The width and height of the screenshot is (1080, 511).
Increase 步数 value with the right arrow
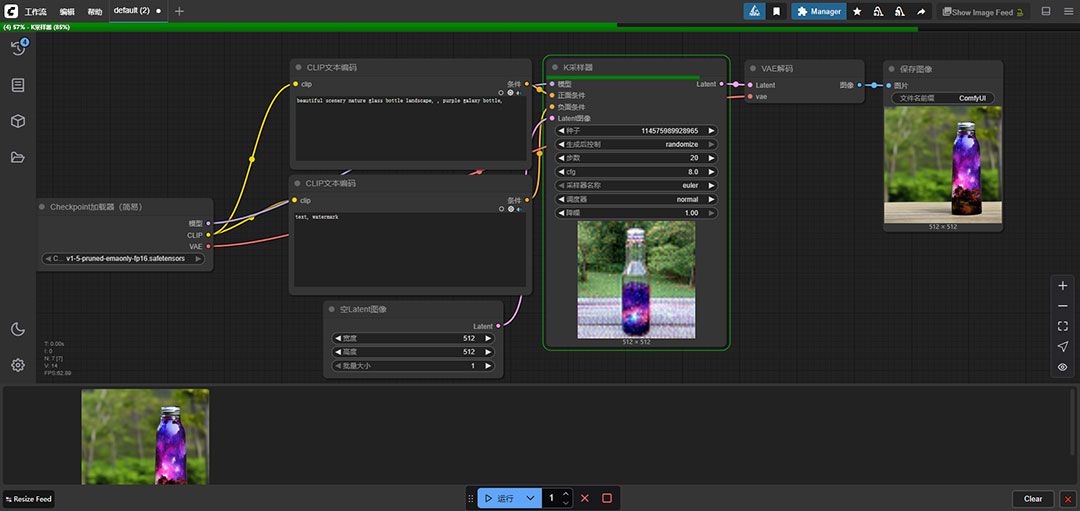(712, 158)
